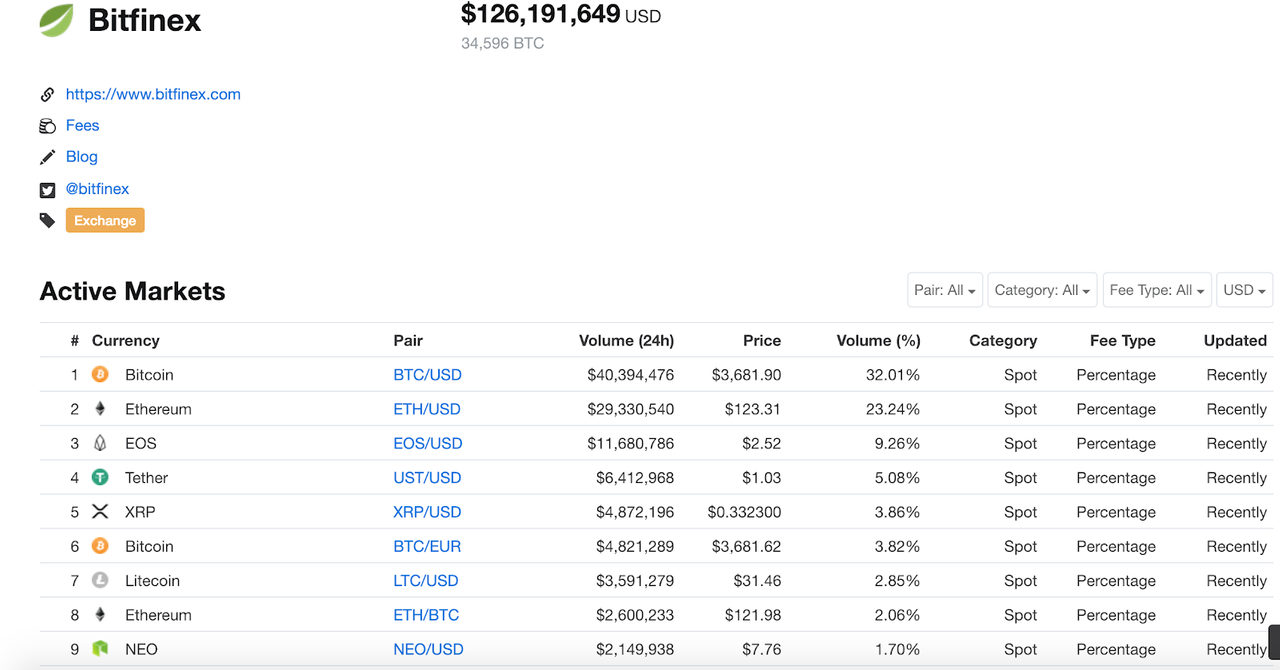
Task: Click the Bitcoin name in row 1
Action: coord(149,375)
